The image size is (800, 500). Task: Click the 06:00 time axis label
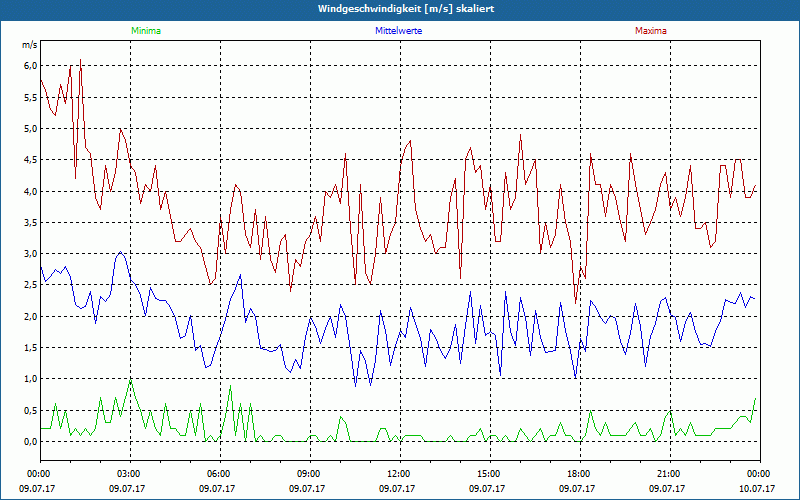(220, 474)
